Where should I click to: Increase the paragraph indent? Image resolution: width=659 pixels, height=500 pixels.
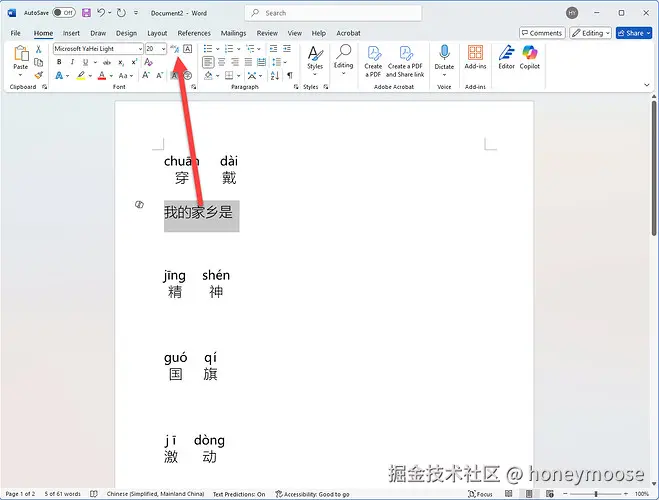coord(287,49)
